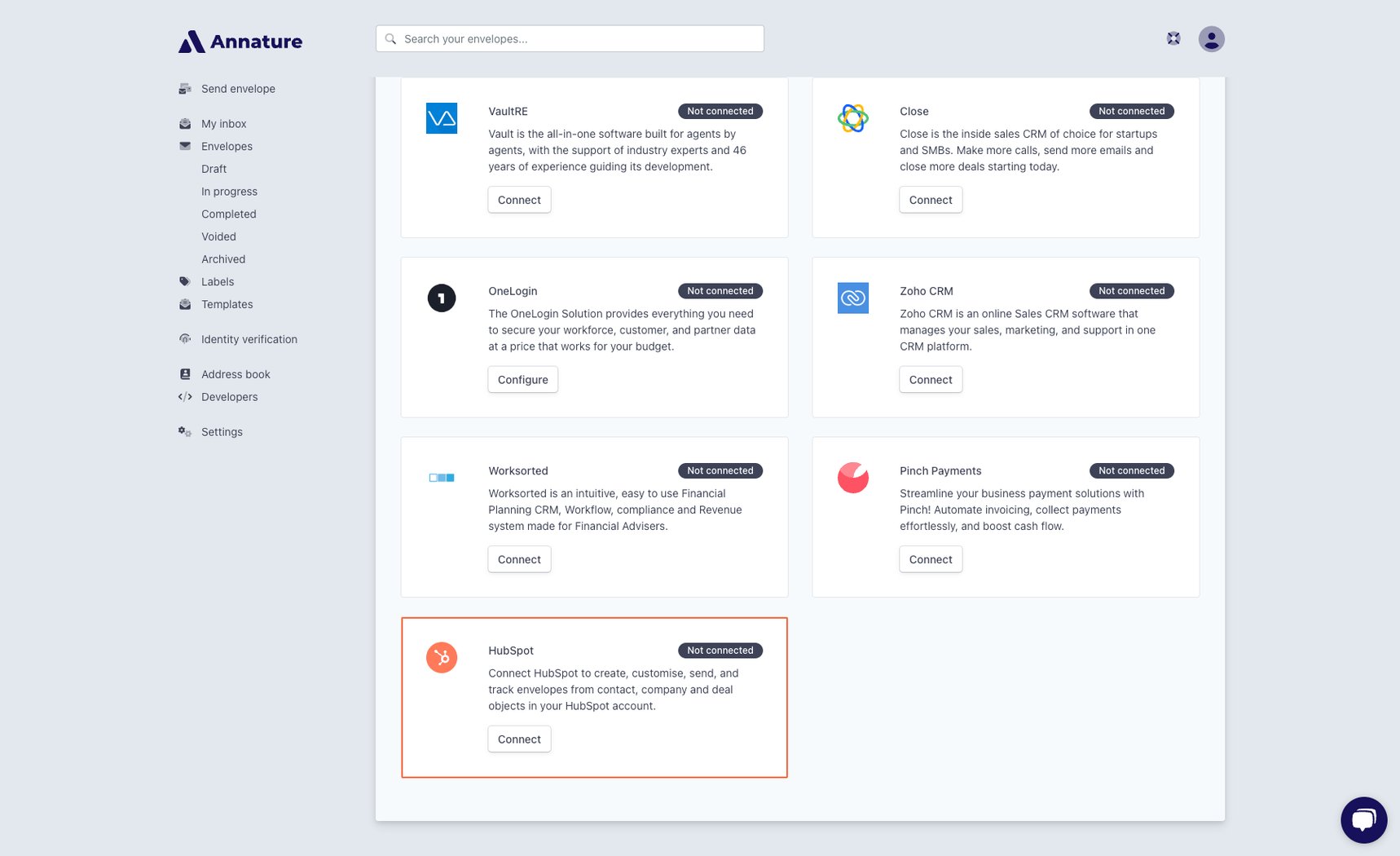Click the Annature logo

click(x=240, y=41)
